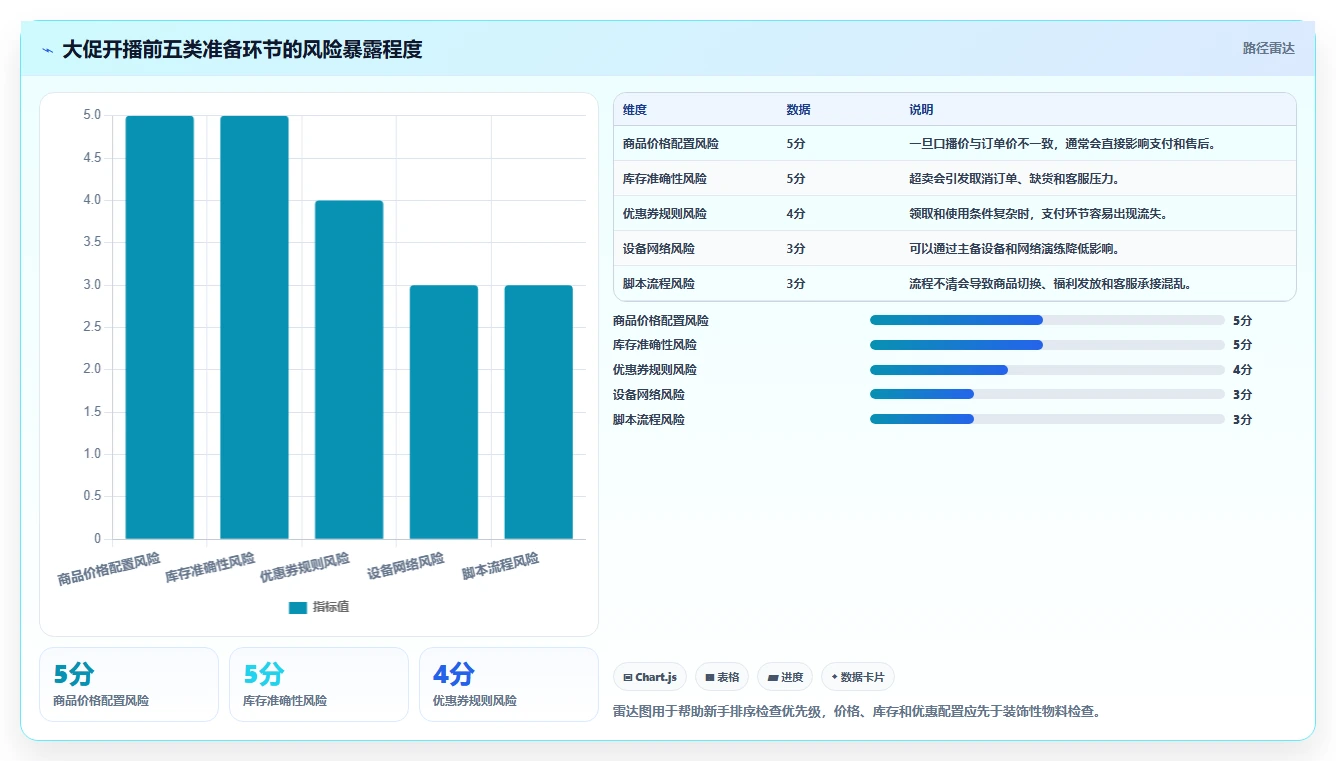Click the 商品价格配置风险 bar in chart
1336x761 pixels.
(x=160, y=327)
